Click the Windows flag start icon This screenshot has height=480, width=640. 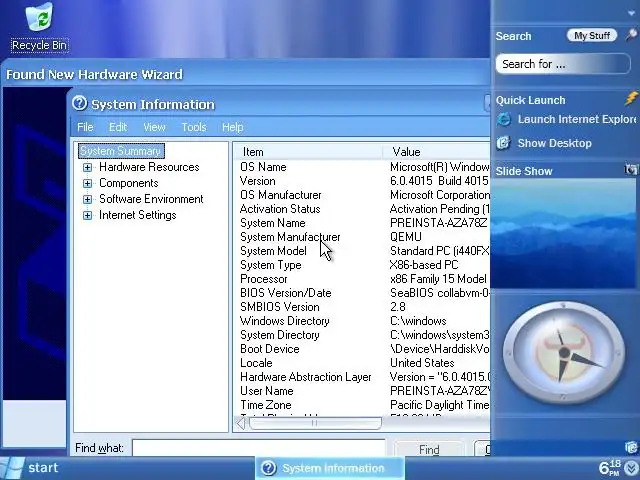point(12,468)
